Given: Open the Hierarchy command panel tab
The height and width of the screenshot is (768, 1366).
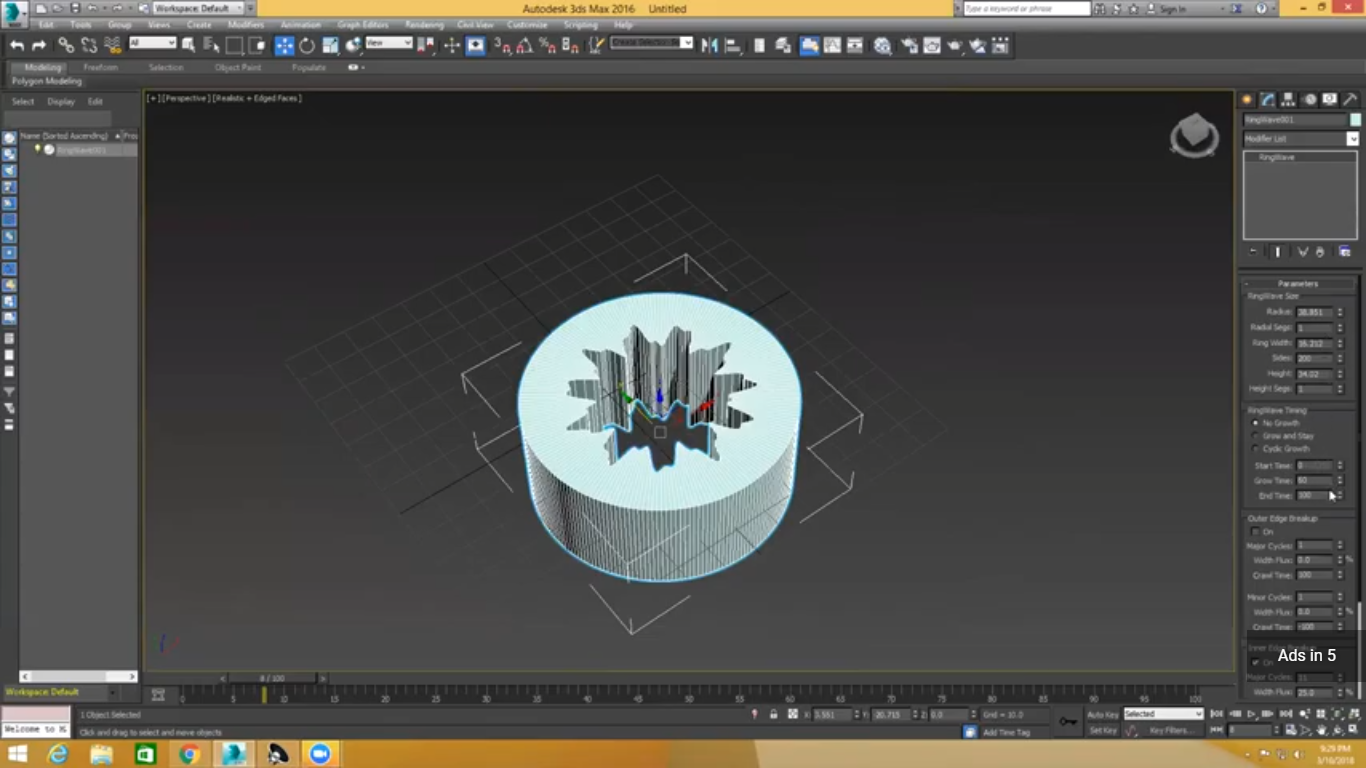Looking at the screenshot, I should tap(1288, 99).
